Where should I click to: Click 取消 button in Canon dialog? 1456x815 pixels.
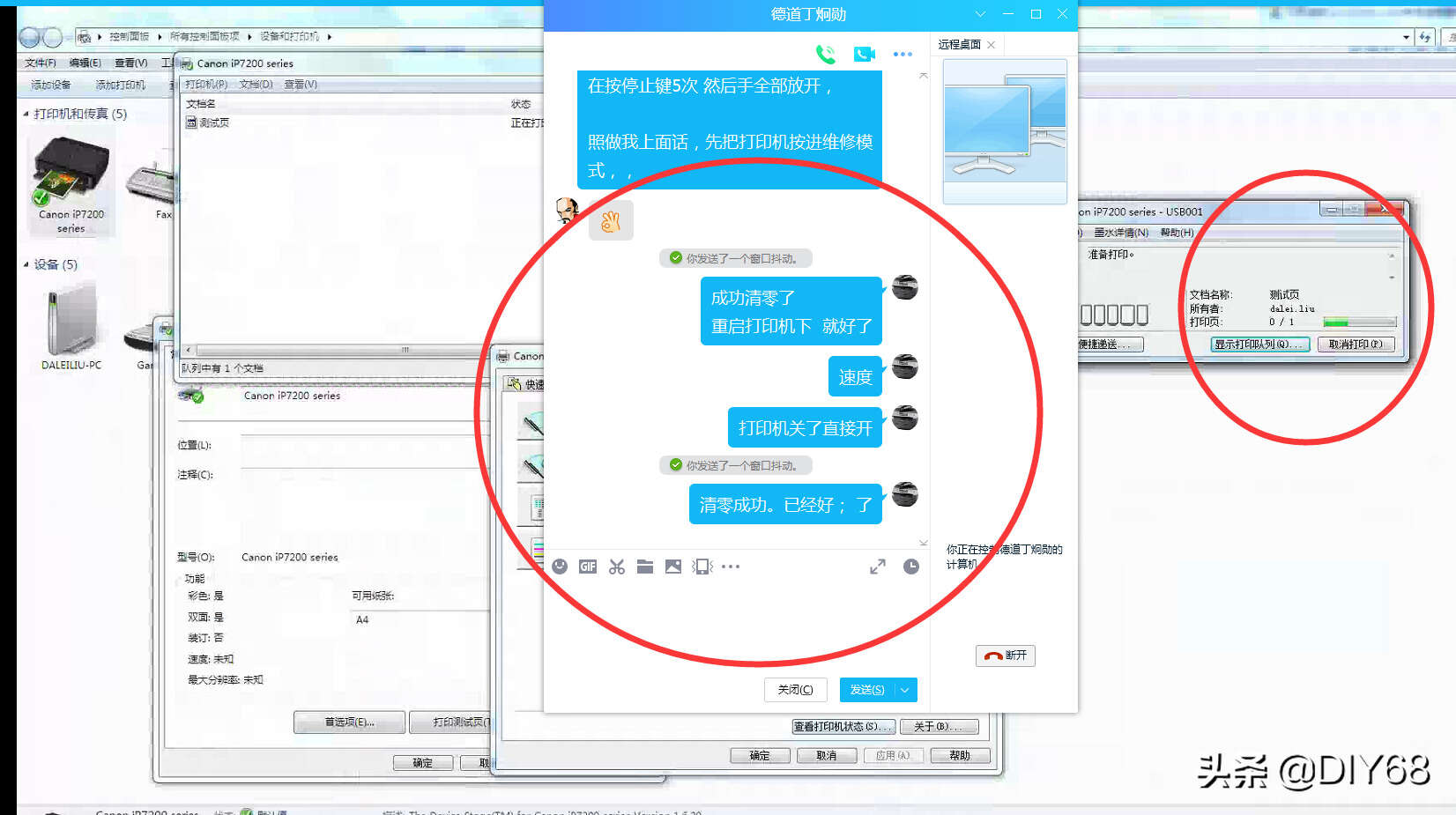(x=826, y=756)
